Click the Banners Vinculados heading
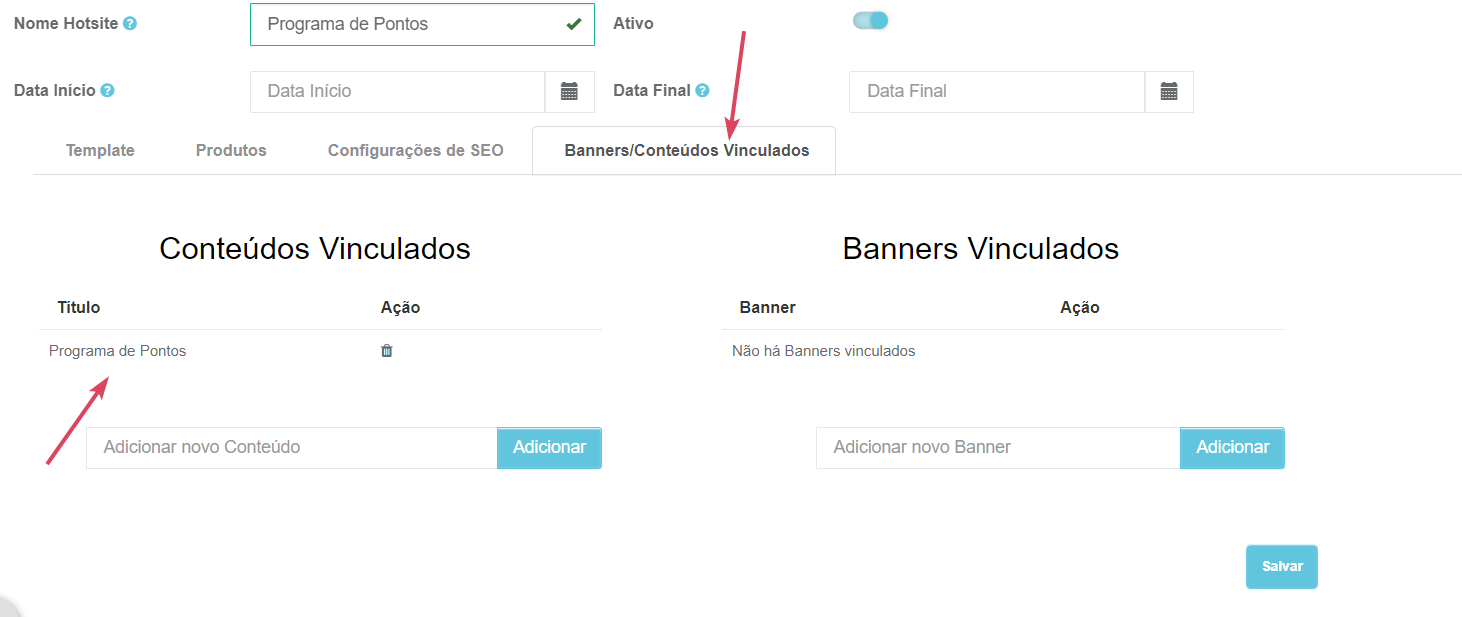The width and height of the screenshot is (1462, 617). click(x=980, y=248)
